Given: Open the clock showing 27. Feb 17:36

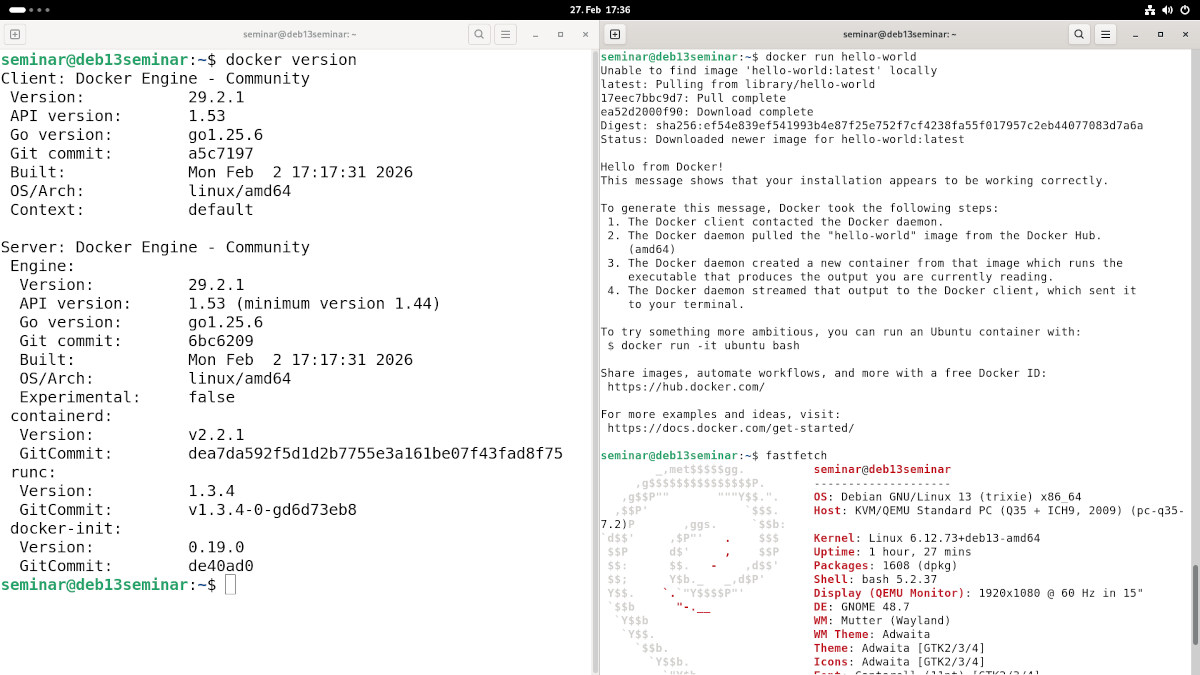Looking at the screenshot, I should point(600,9).
